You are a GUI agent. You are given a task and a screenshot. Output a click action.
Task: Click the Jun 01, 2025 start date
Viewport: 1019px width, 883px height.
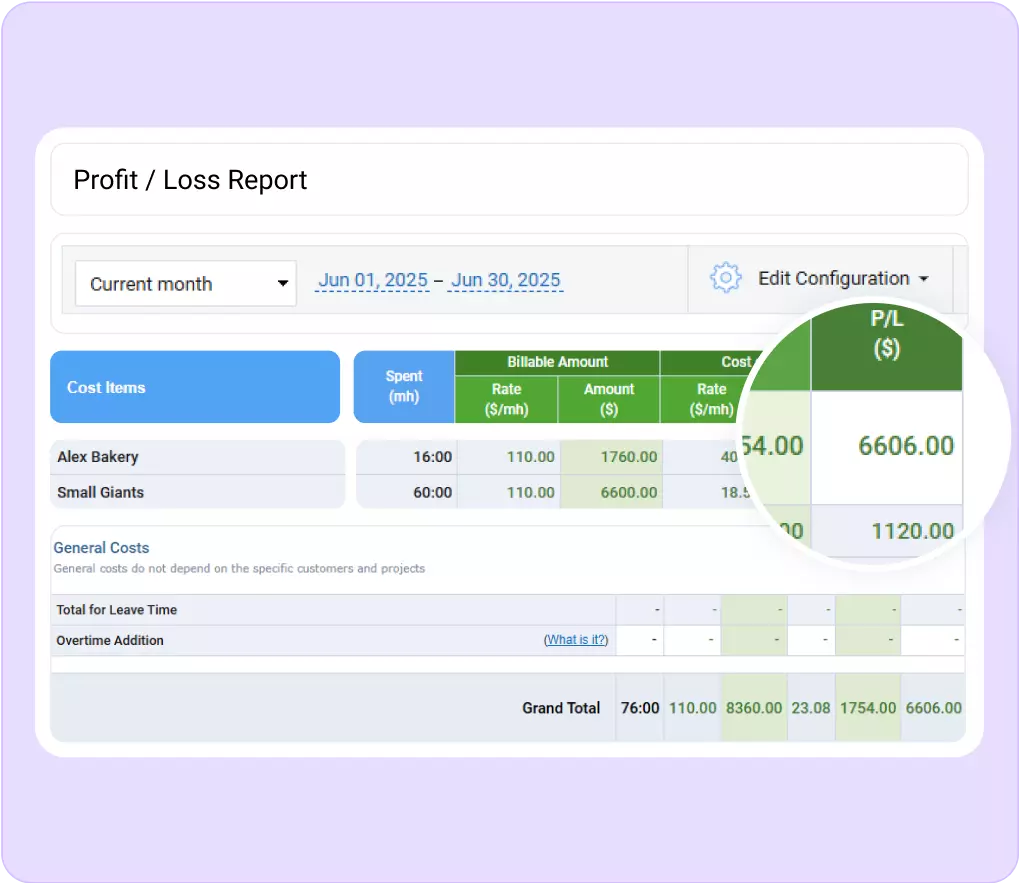[x=372, y=280]
